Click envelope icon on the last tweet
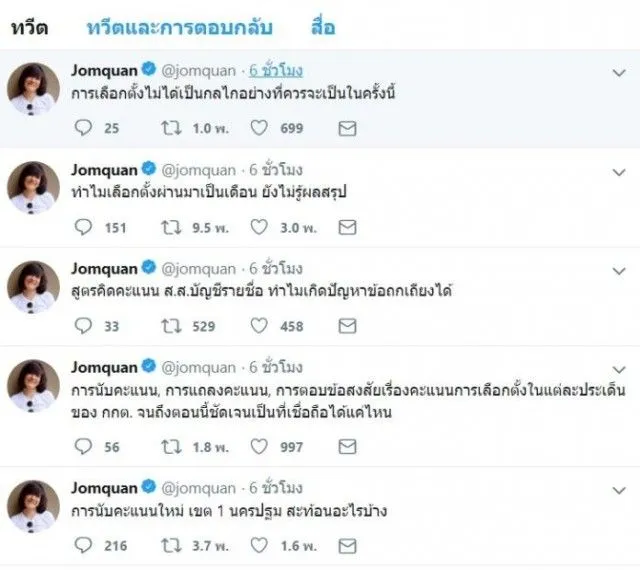Viewport: 640px width, 570px height. [x=347, y=545]
